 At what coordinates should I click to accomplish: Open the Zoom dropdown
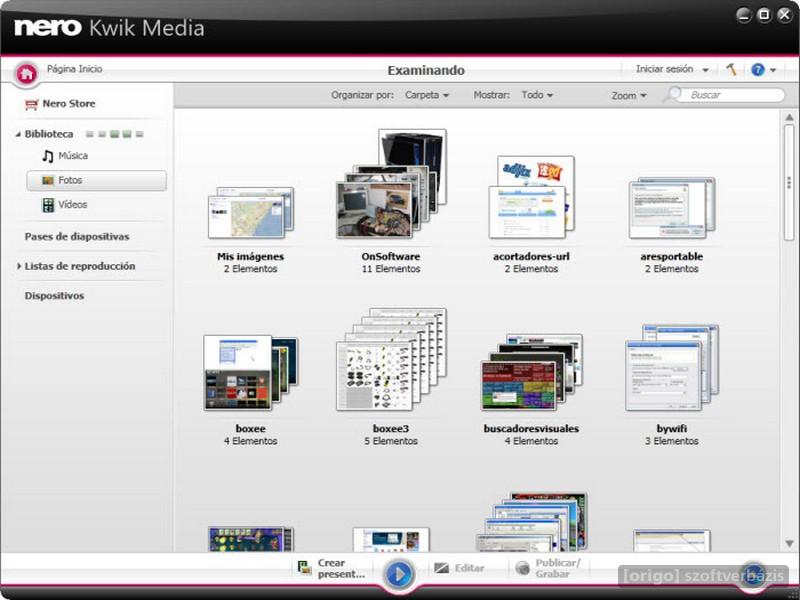(629, 96)
